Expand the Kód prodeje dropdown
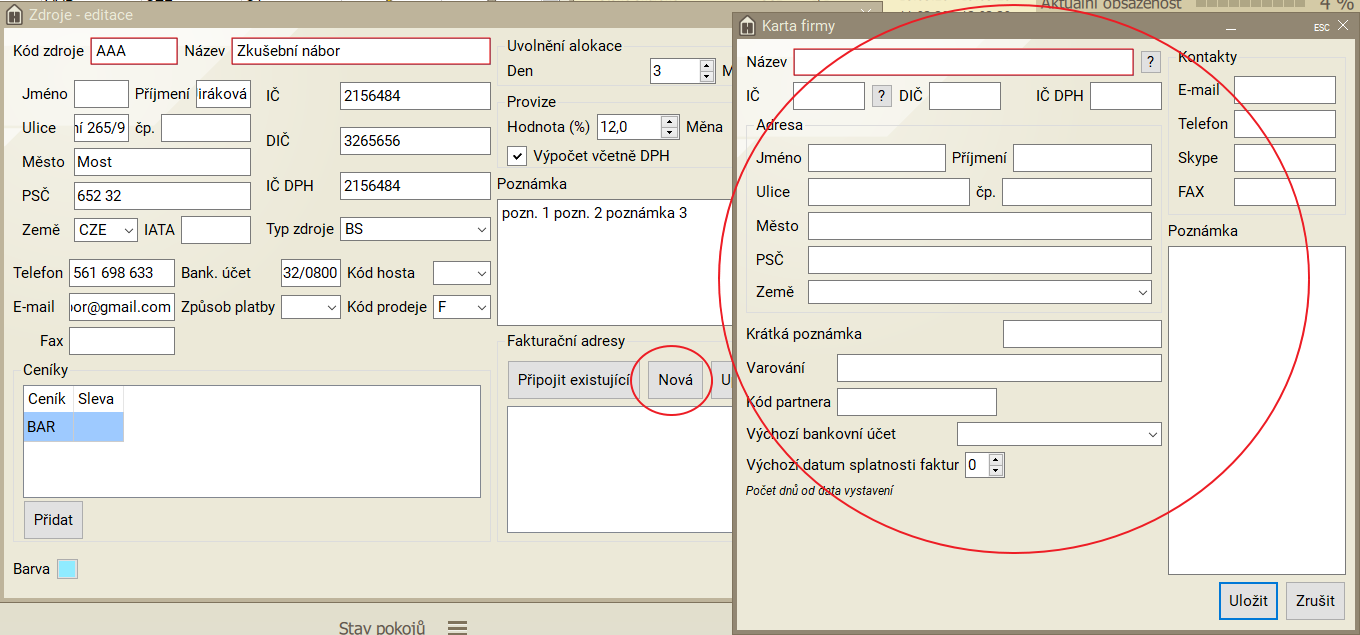 [x=462, y=307]
